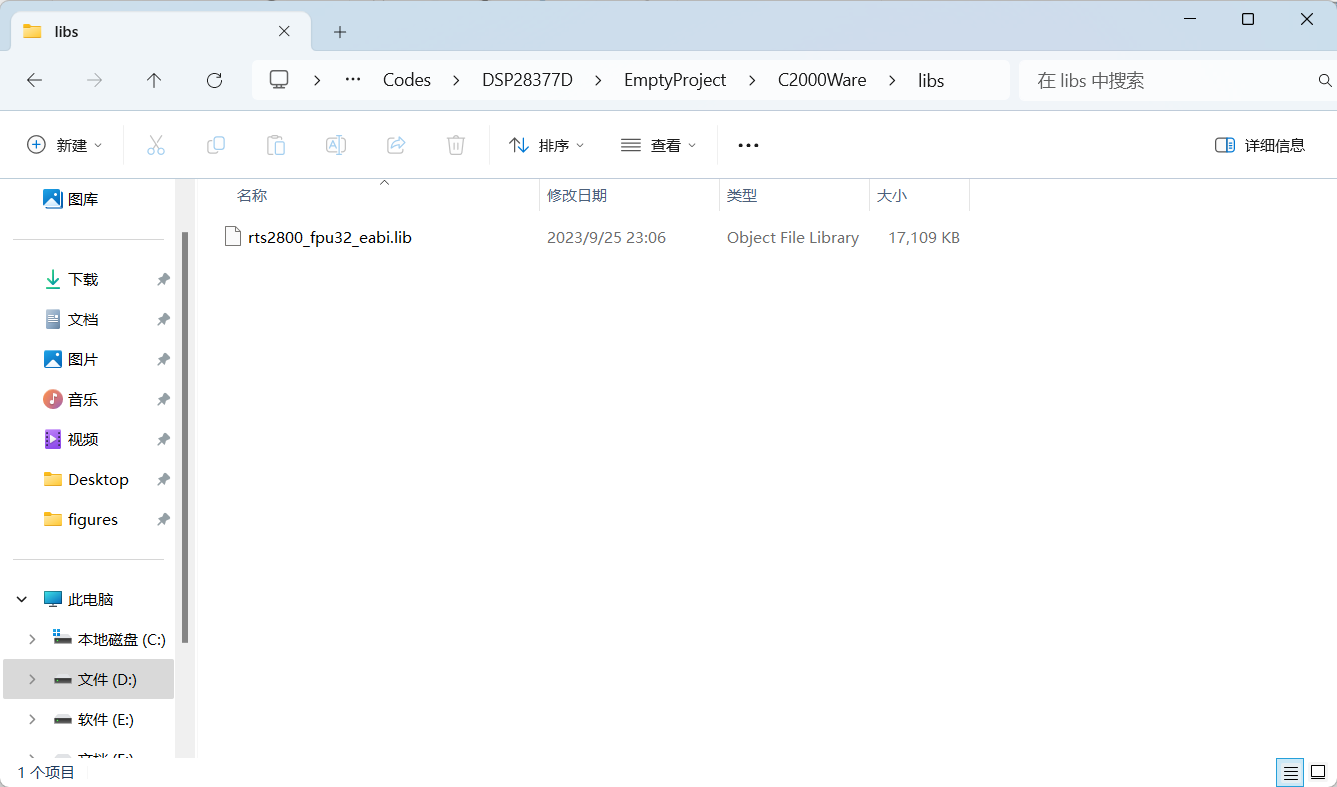Switch to details list view layout

point(1291,772)
